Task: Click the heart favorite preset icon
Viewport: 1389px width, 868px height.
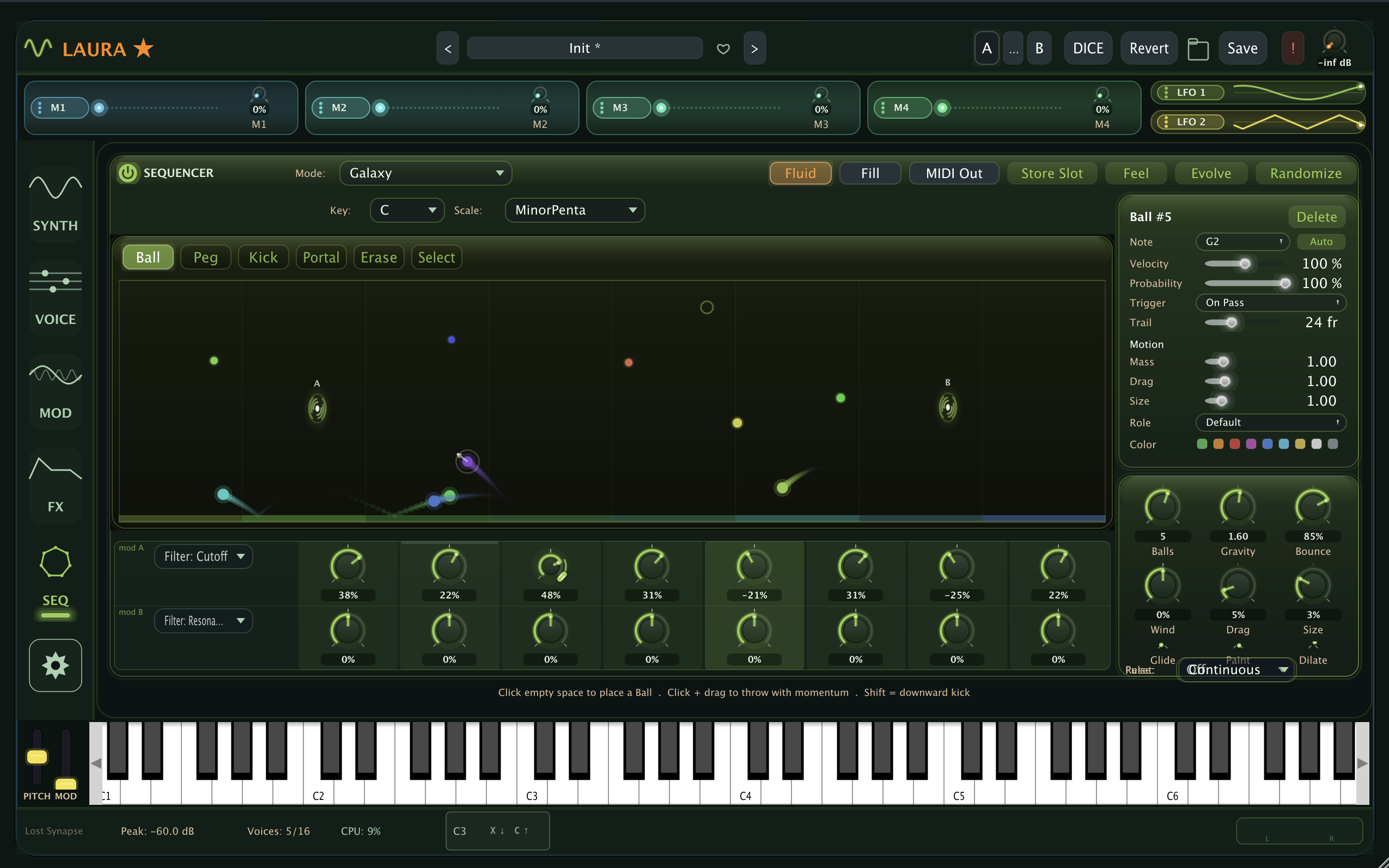Action: 723,49
